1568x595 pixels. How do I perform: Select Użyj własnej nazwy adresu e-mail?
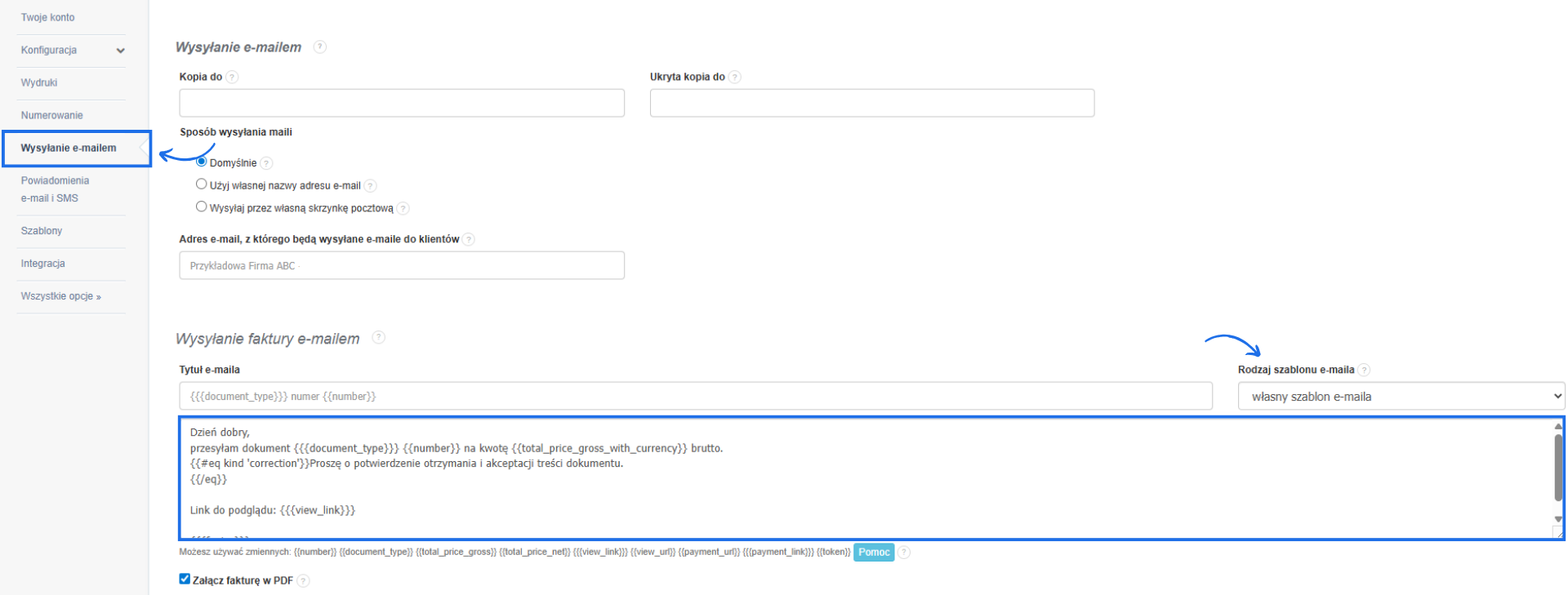click(x=201, y=184)
